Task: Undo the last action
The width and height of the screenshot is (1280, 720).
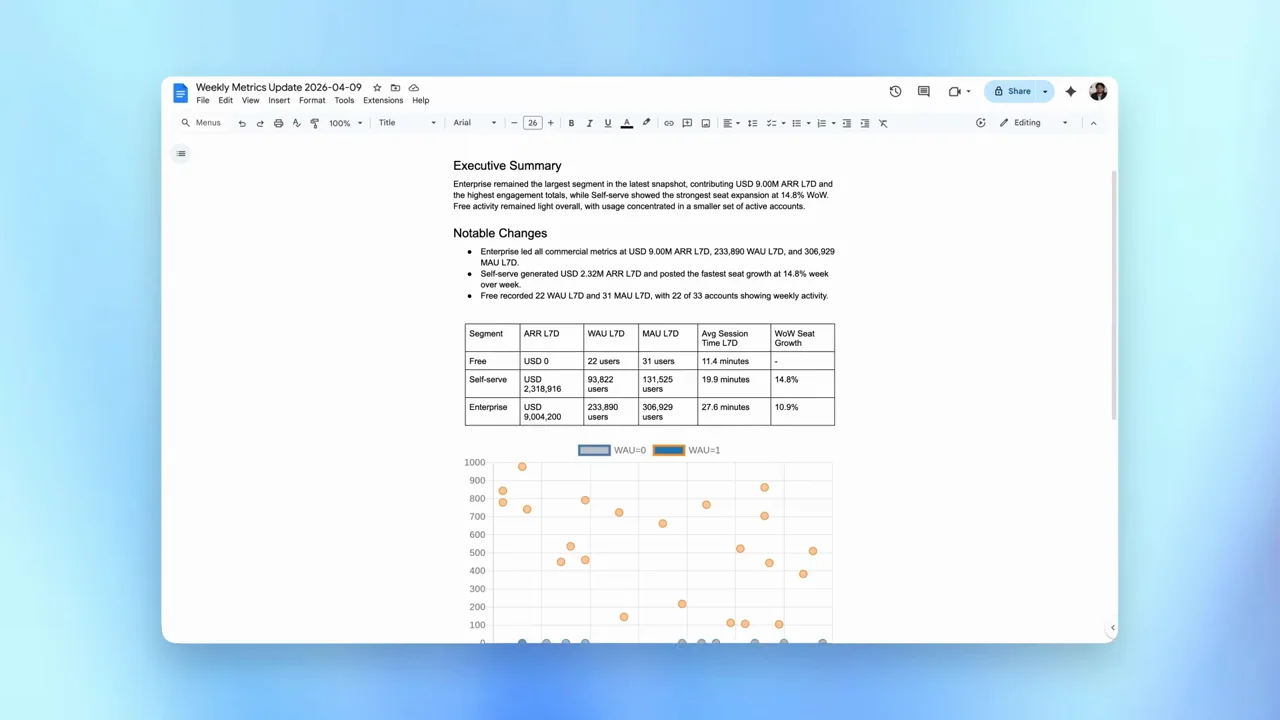Action: [242, 123]
